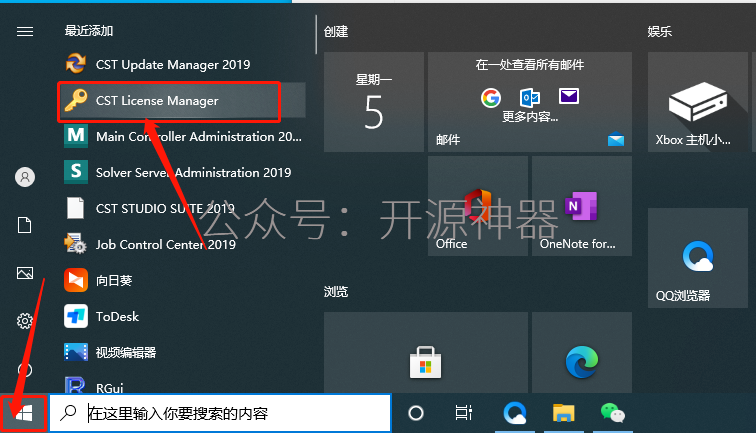756x433 pixels.
Task: Open Cortana circle on taskbar
Action: point(416,413)
